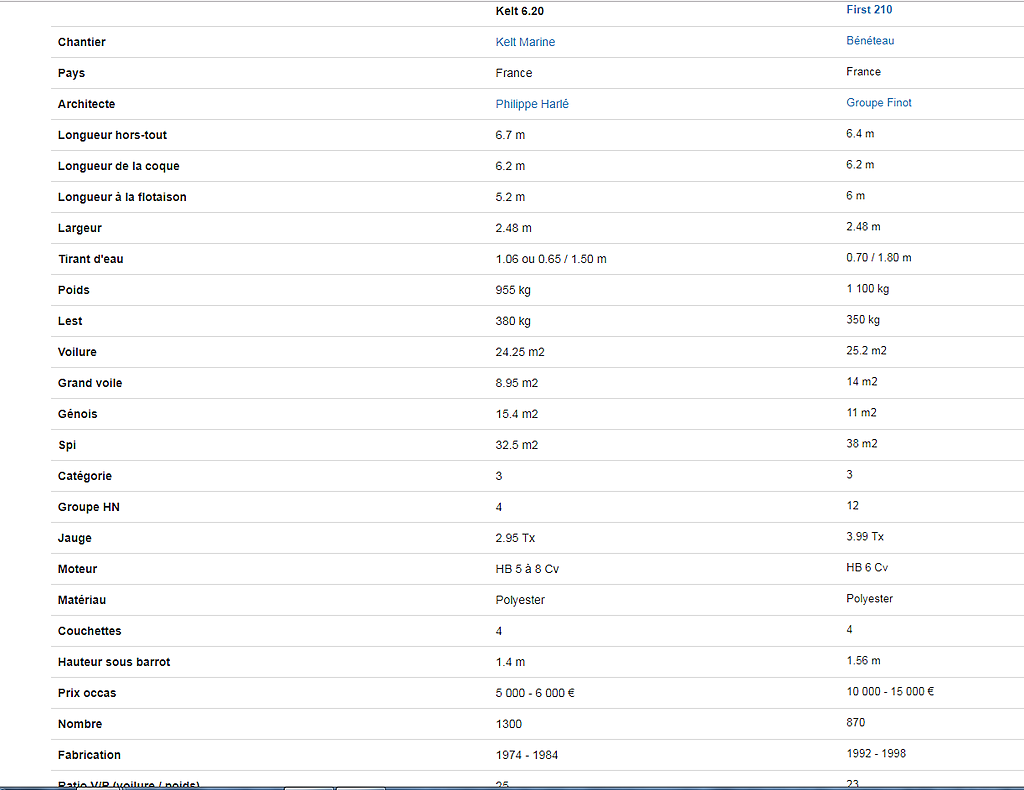This screenshot has height=790, width=1024.
Task: Click the Chantier row label
Action: pyautogui.click(x=82, y=42)
